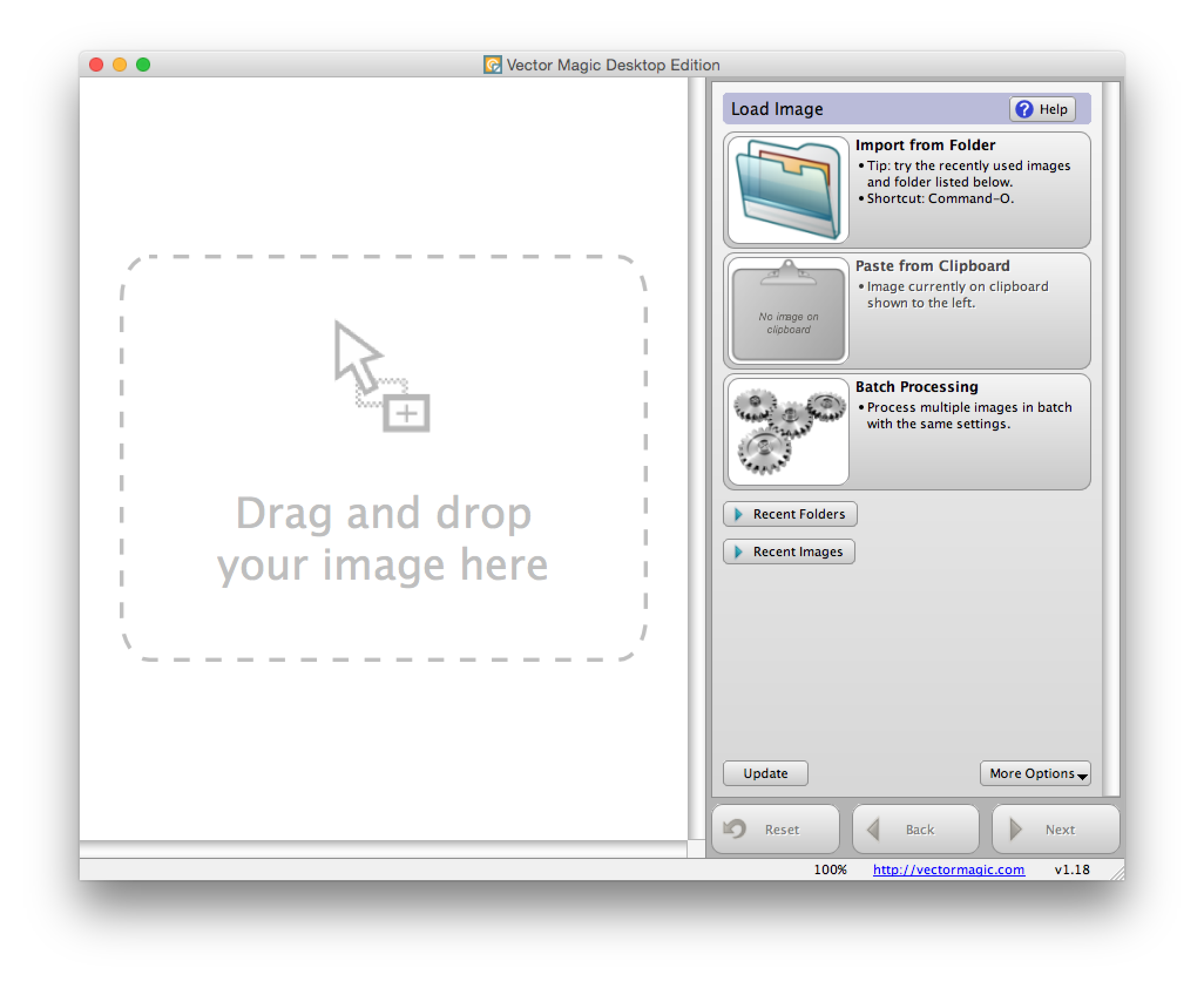Click the Next button
This screenshot has height=988, width=1204.
1056,829
